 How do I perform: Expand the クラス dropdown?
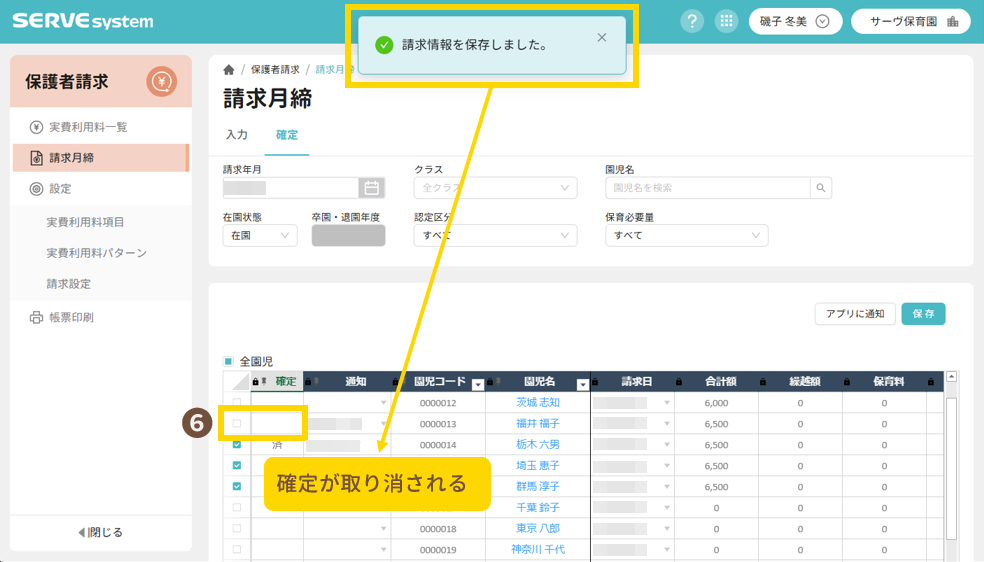coord(495,187)
